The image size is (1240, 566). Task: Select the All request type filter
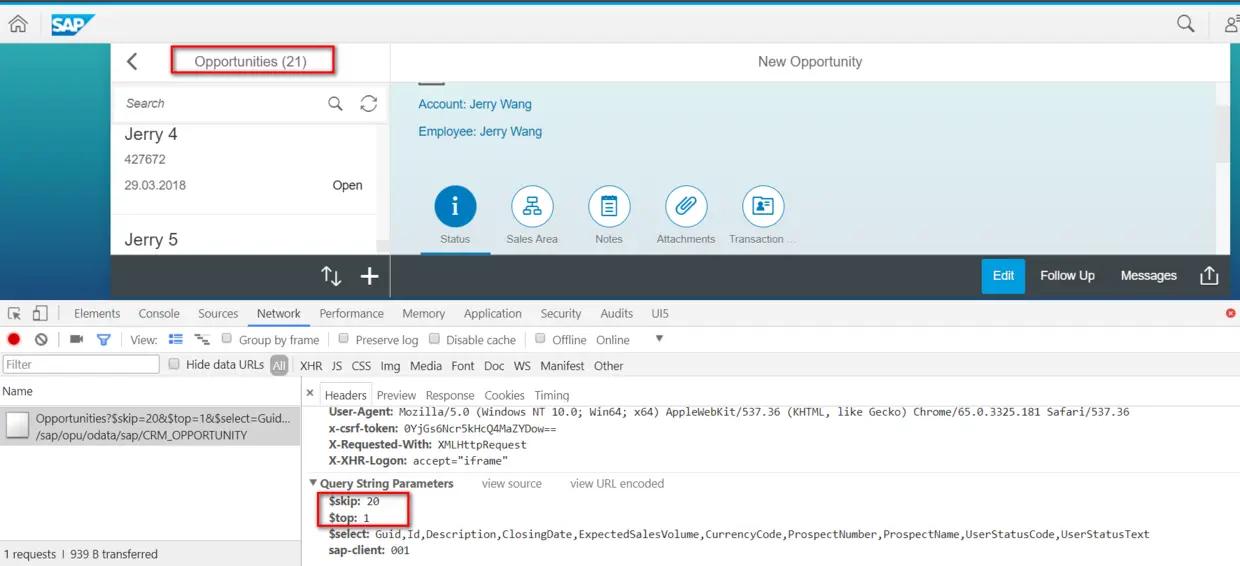[x=279, y=366]
